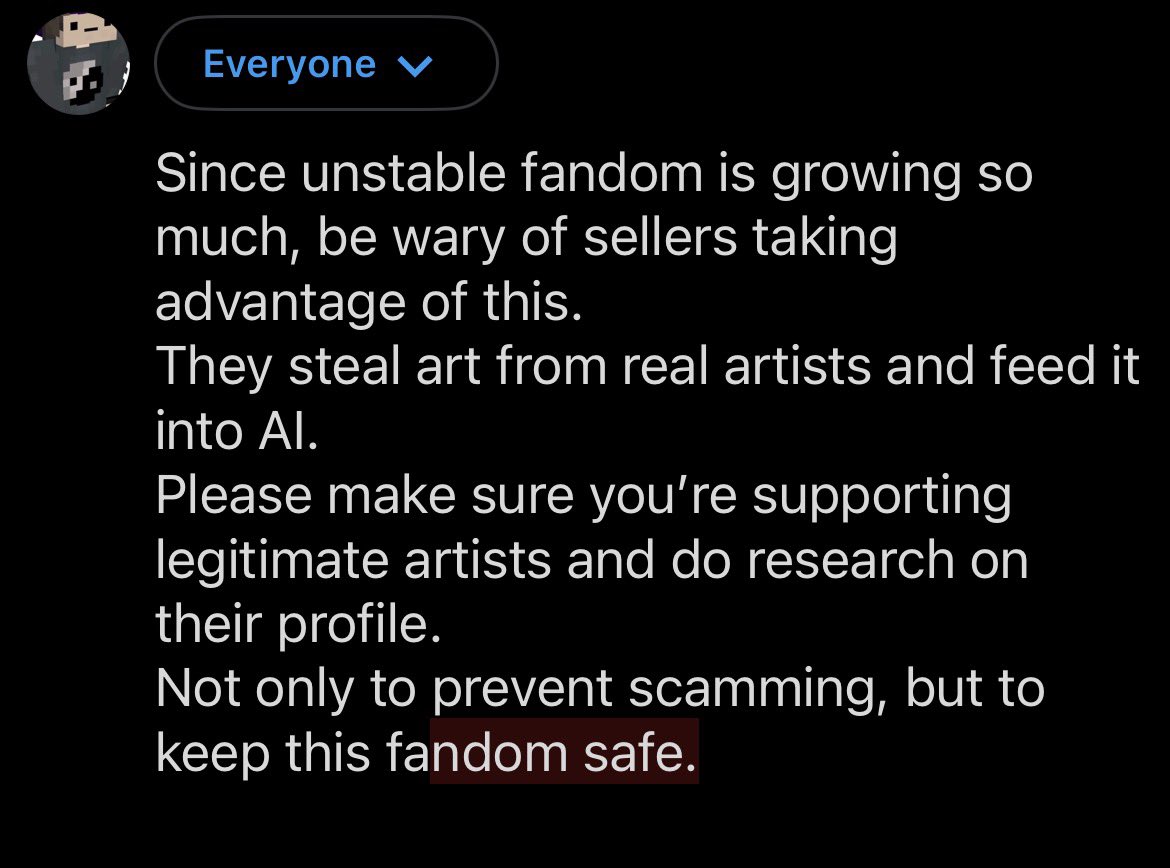Open the pixel-art profile avatar
1170x868 pixels.
[x=78, y=63]
